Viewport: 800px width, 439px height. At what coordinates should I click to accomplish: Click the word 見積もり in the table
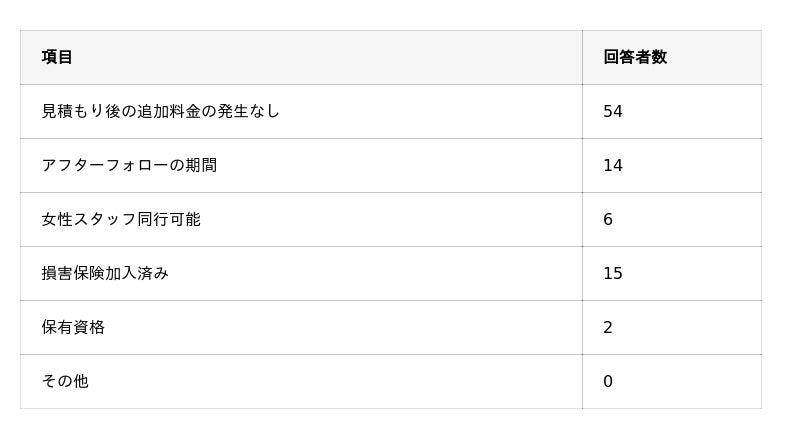point(73,111)
